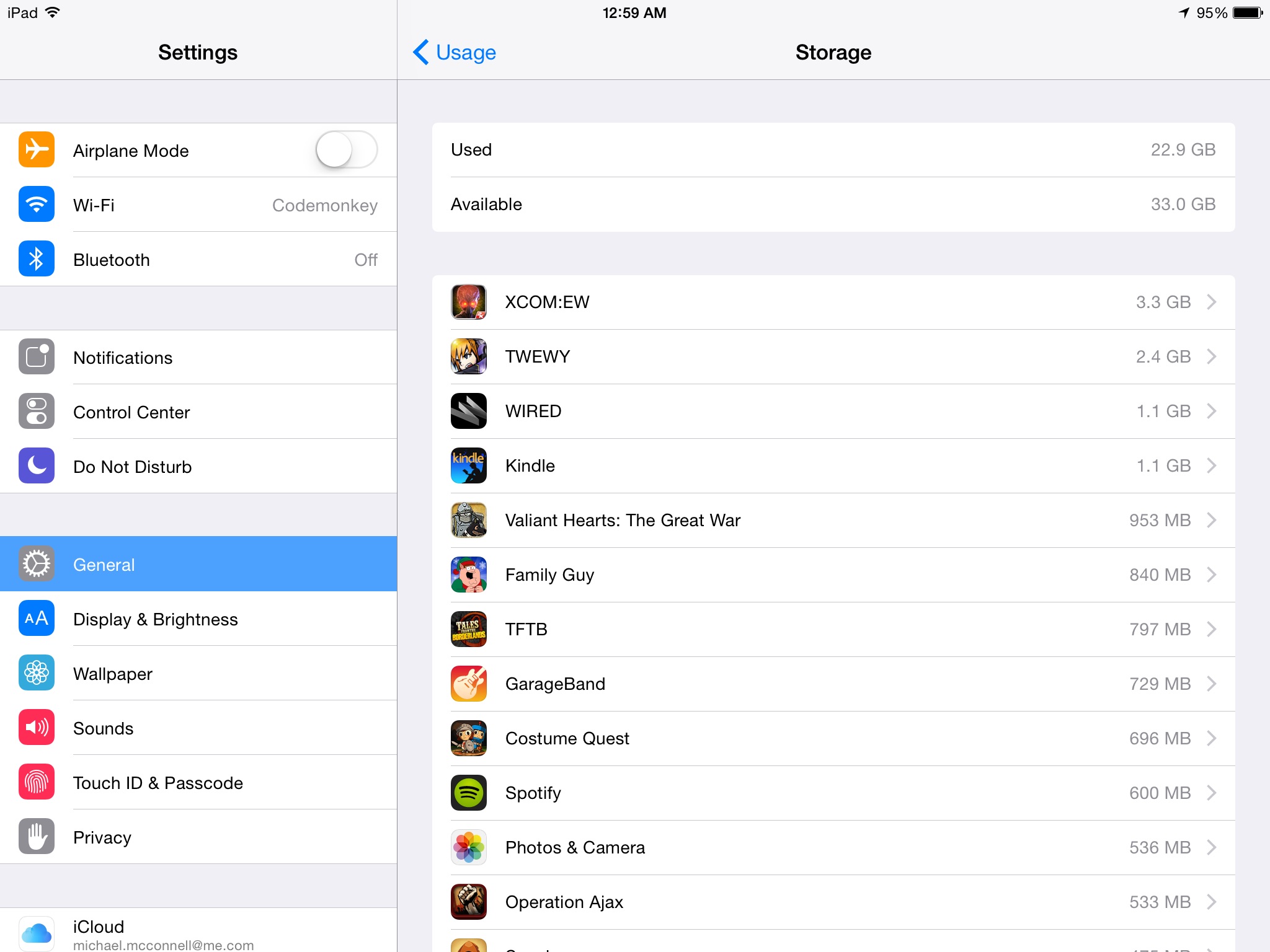Go back to Usage
This screenshot has width=1270, height=952.
[455, 53]
